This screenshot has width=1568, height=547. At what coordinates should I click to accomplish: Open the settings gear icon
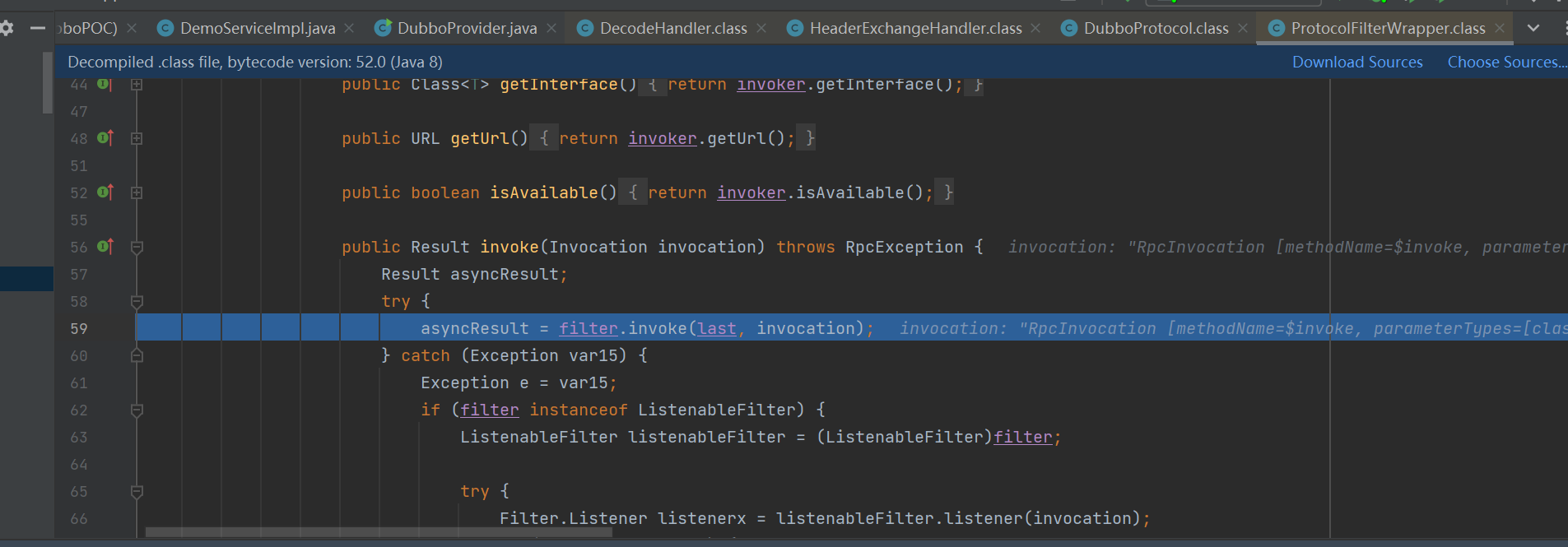click(7, 28)
